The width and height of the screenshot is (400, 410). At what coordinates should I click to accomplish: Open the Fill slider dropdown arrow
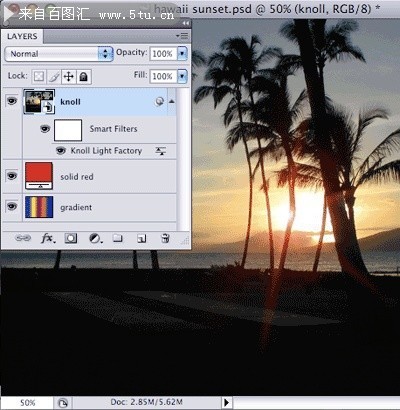click(182, 76)
